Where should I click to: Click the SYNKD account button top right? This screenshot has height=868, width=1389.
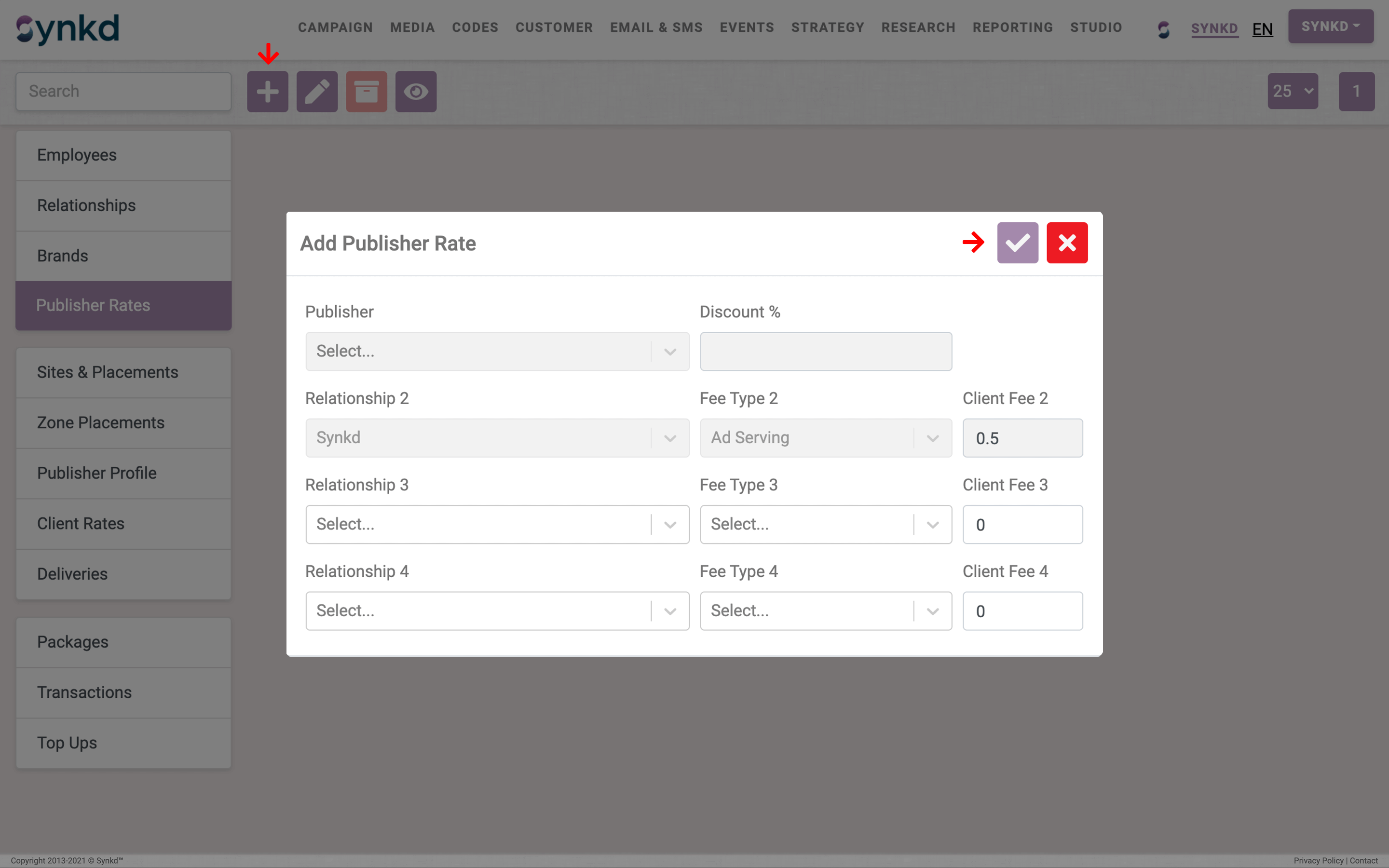point(1330,27)
